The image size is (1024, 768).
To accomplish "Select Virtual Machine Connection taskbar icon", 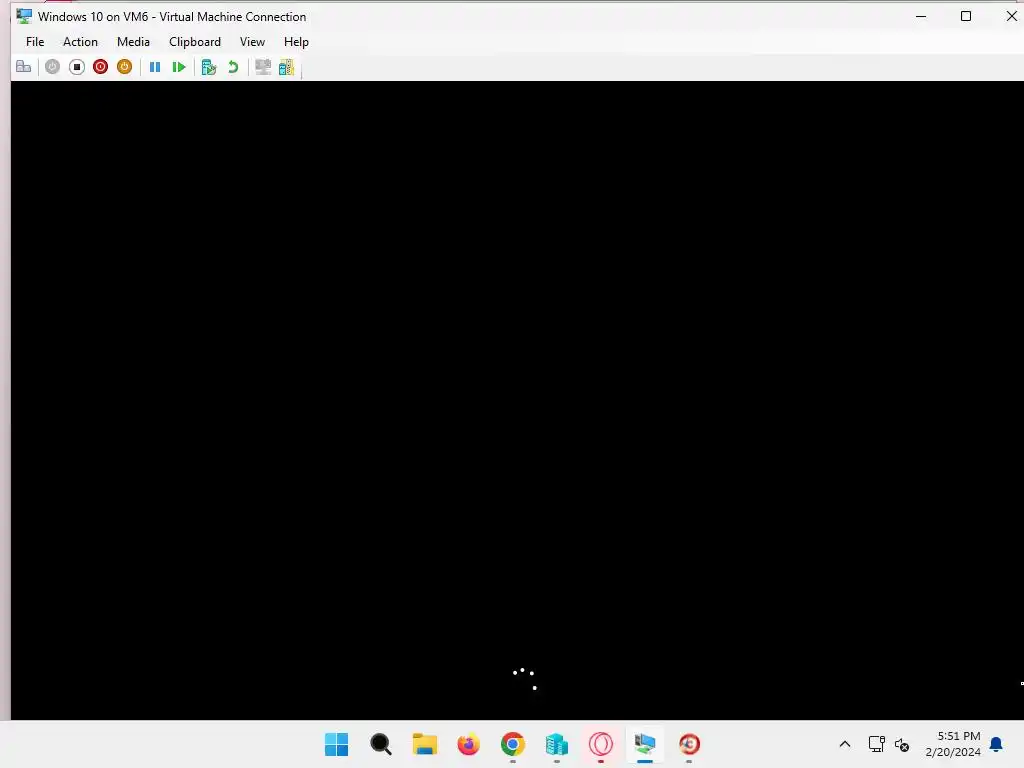I will click(645, 744).
